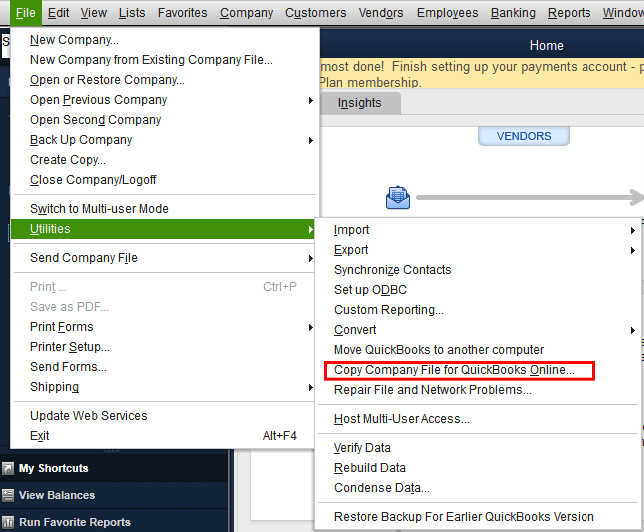Click Run Favorite Reports in the sidebar
The height and width of the screenshot is (532, 644).
pyautogui.click(x=75, y=522)
